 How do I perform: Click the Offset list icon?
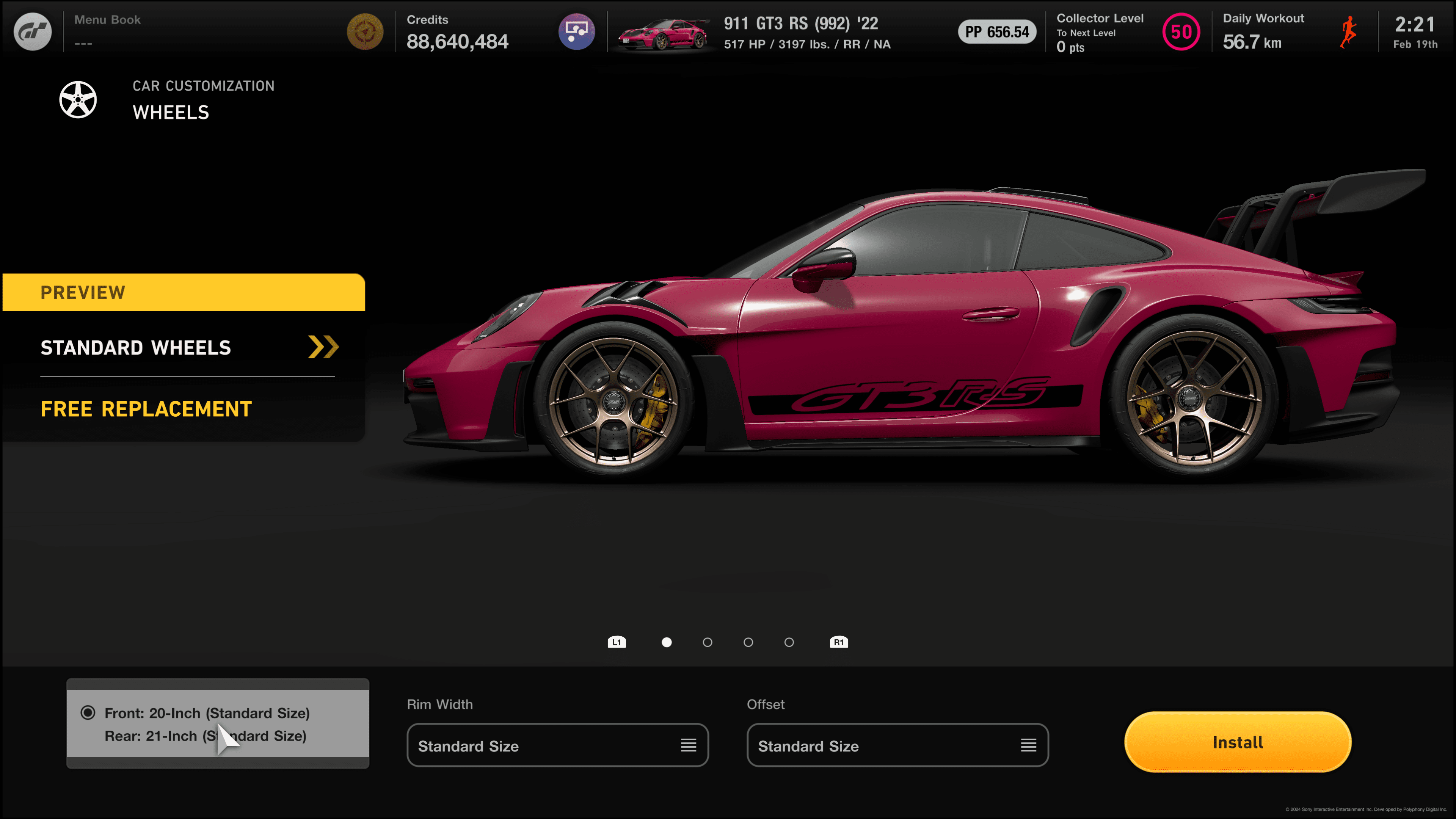pos(1029,745)
